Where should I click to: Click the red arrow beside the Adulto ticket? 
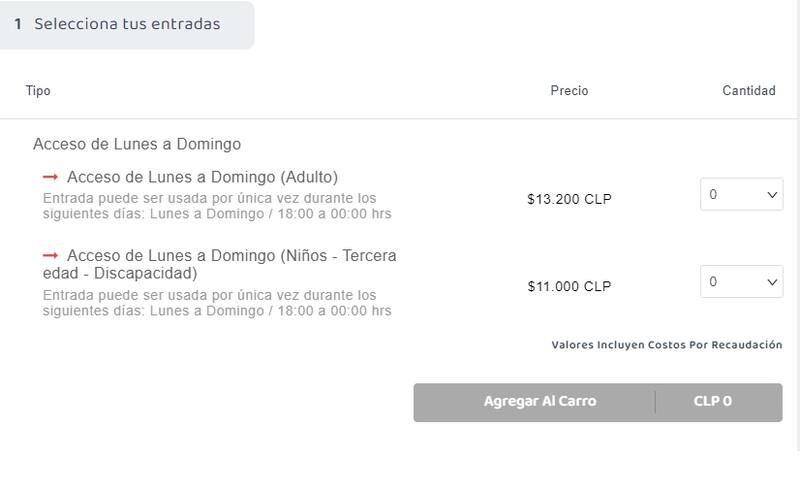(50, 177)
